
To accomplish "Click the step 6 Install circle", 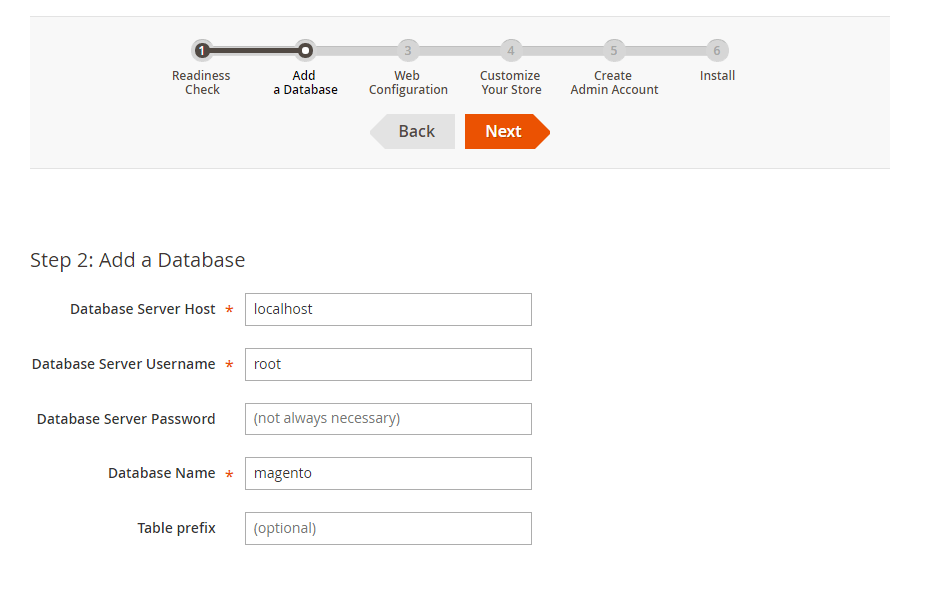I will [x=717, y=50].
